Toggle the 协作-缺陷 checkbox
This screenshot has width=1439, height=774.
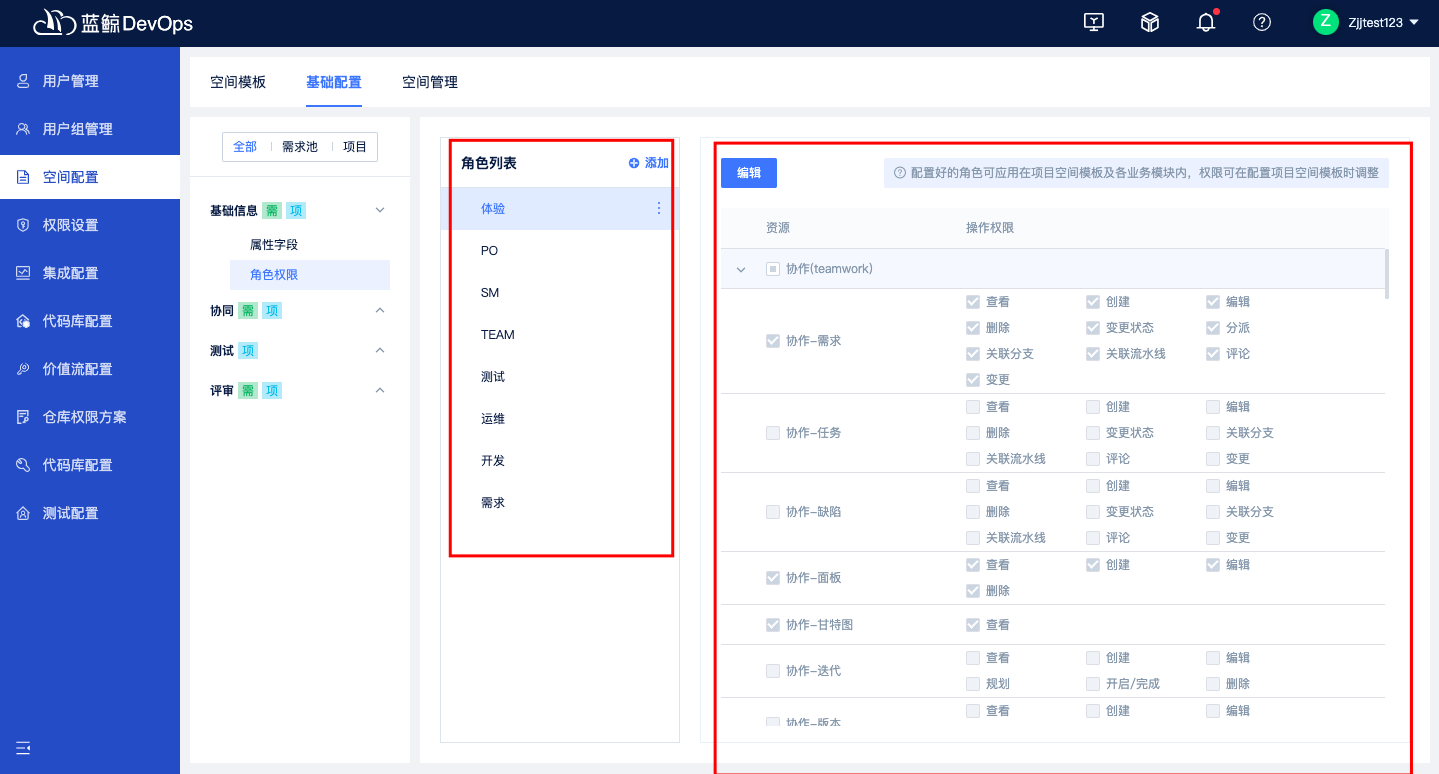pyautogui.click(x=773, y=512)
